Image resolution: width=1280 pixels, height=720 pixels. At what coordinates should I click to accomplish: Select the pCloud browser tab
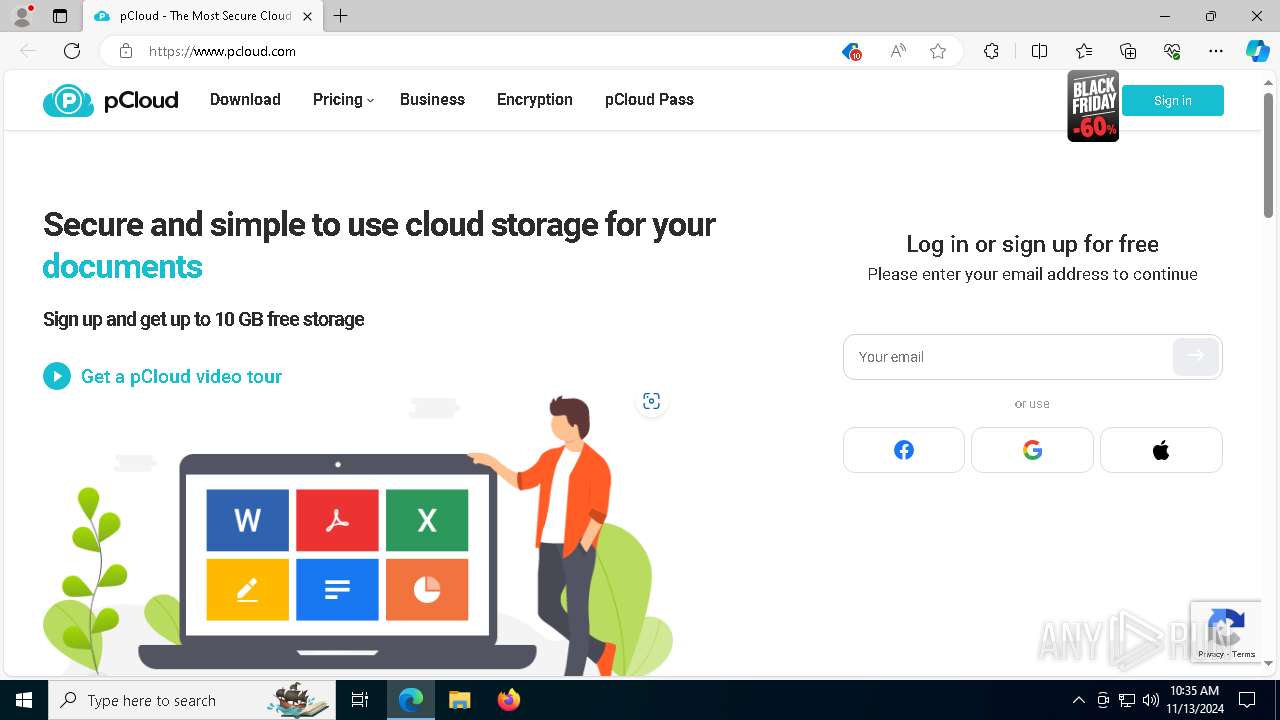tap(202, 16)
